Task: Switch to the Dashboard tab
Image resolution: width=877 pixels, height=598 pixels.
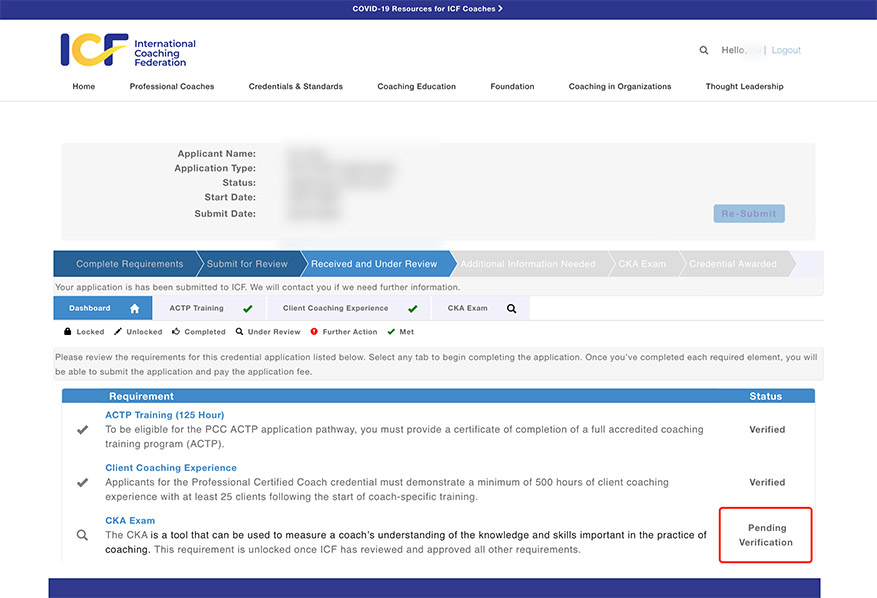Action: [90, 309]
